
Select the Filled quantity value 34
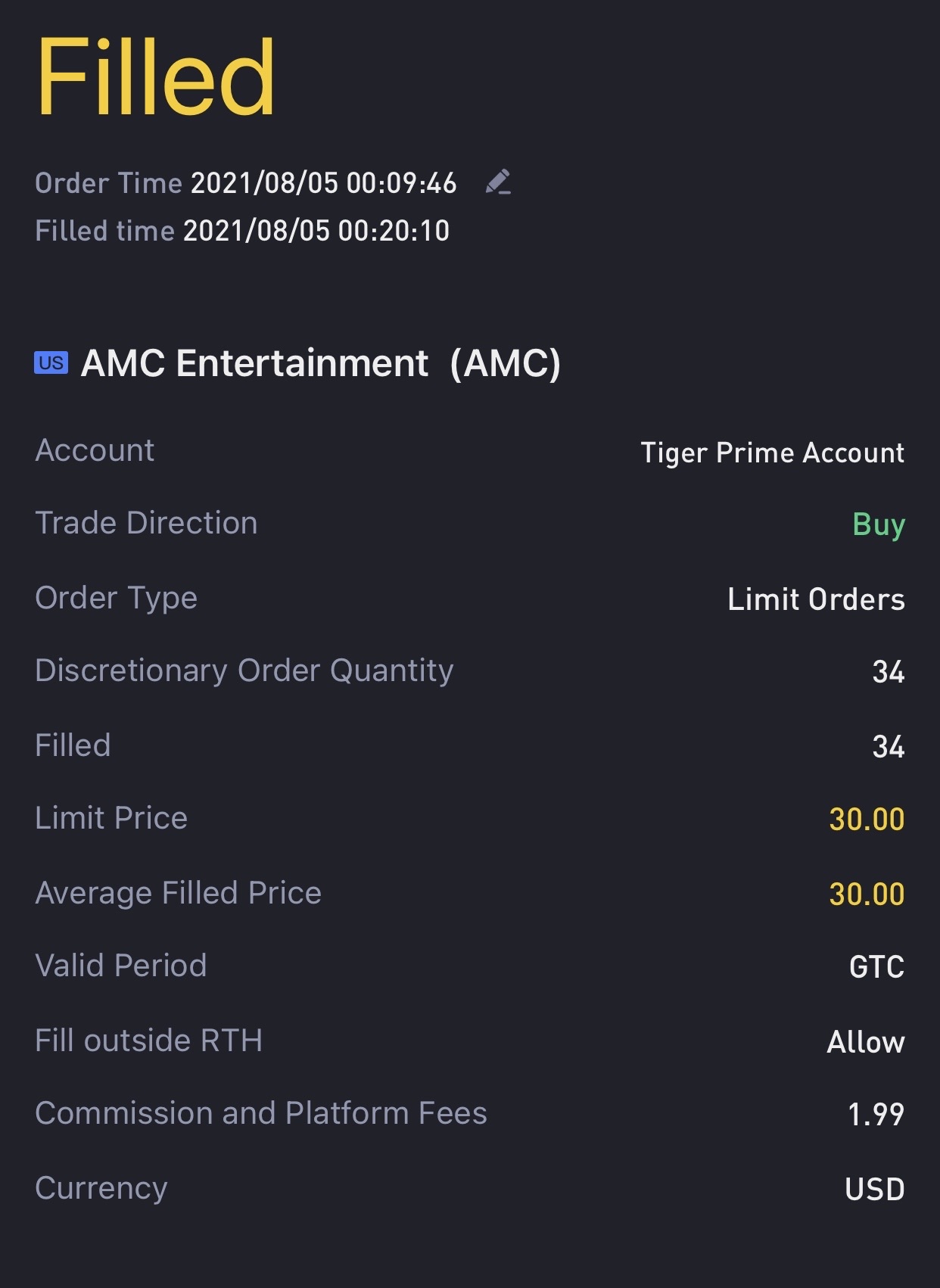pos(889,747)
